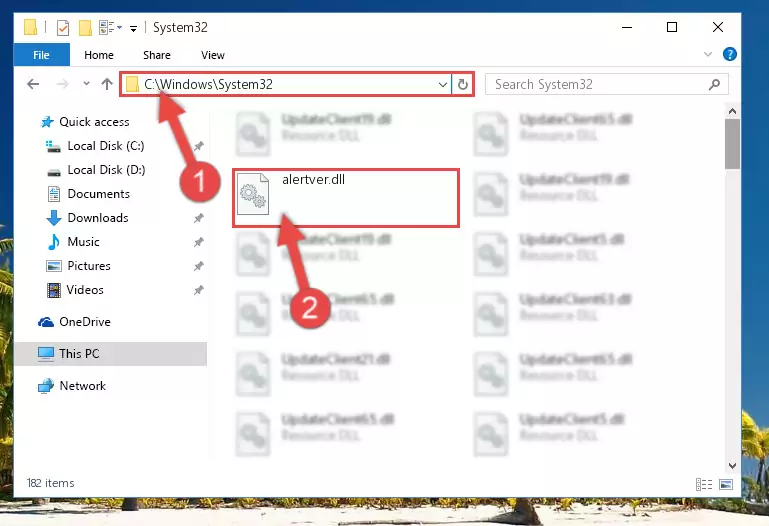
Task: Open Music folder in sidebar
Action: coord(83,242)
